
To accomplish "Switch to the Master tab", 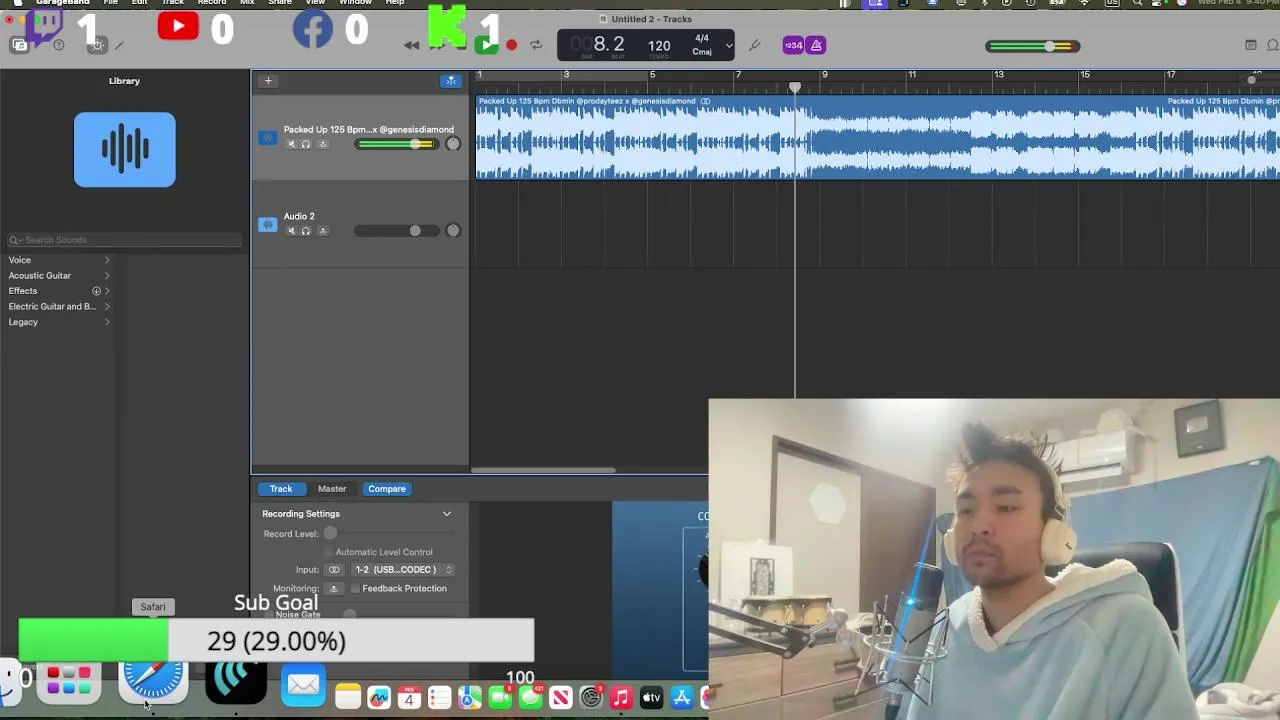I will pos(332,489).
